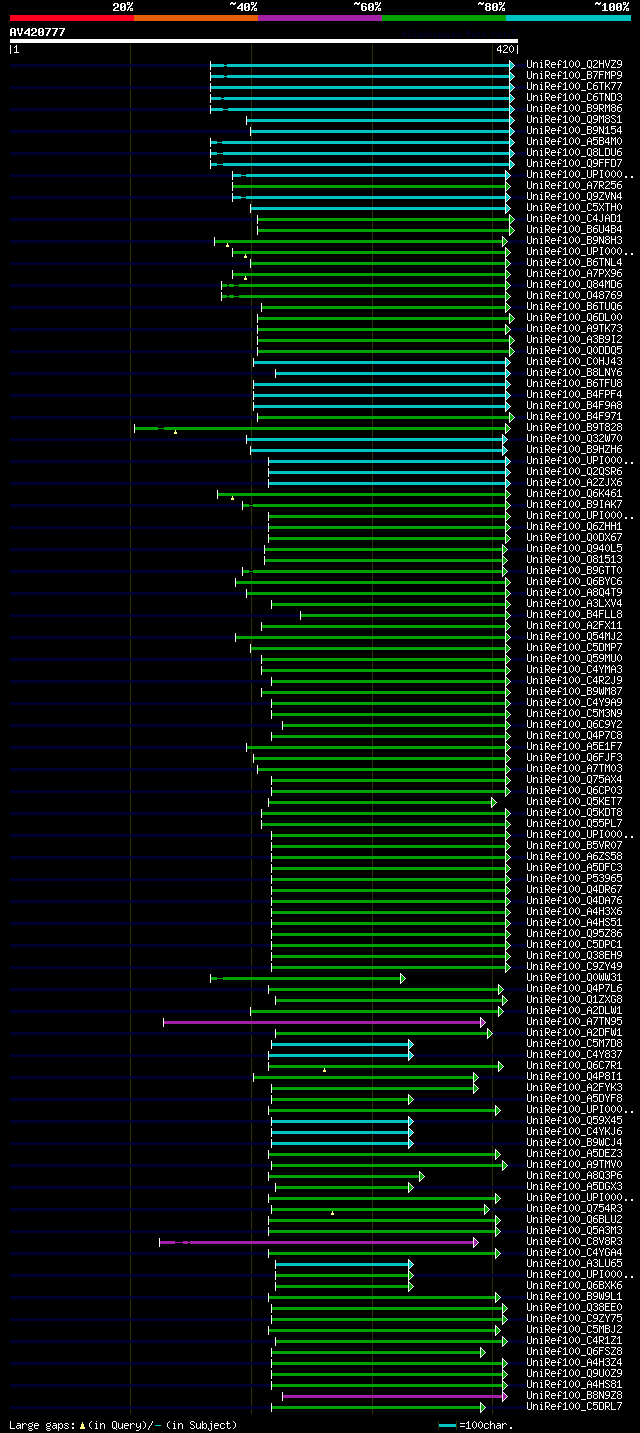Image resolution: width=640 pixels, height=1433 pixels.
Task: Select the UniRef100_A2ZJX6 label
Action: pos(574,483)
